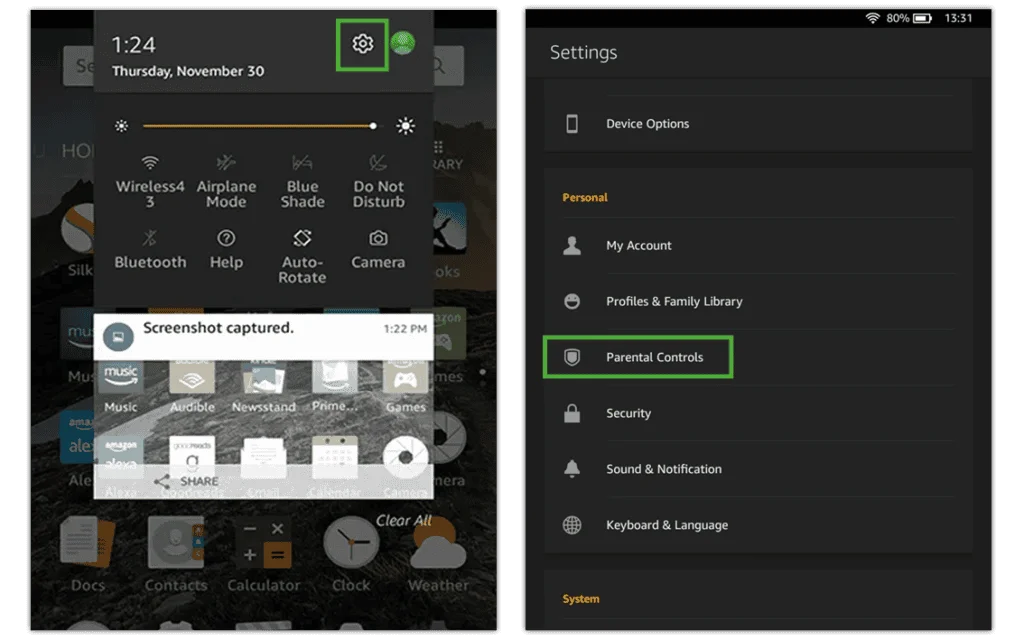
Task: Tap the Device Options tablet icon
Action: (572, 123)
